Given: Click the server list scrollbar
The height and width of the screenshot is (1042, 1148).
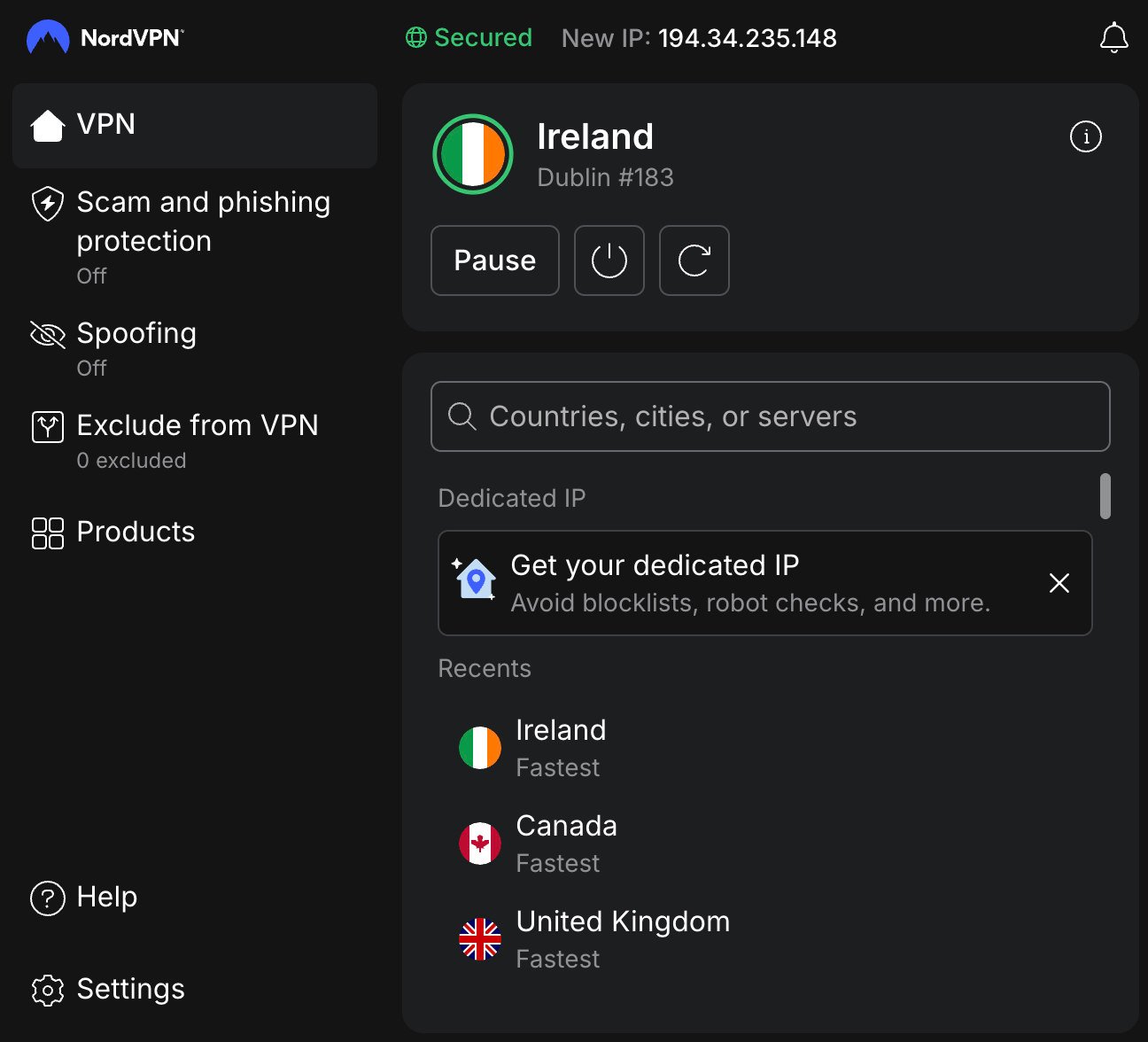Looking at the screenshot, I should coord(1105,496).
